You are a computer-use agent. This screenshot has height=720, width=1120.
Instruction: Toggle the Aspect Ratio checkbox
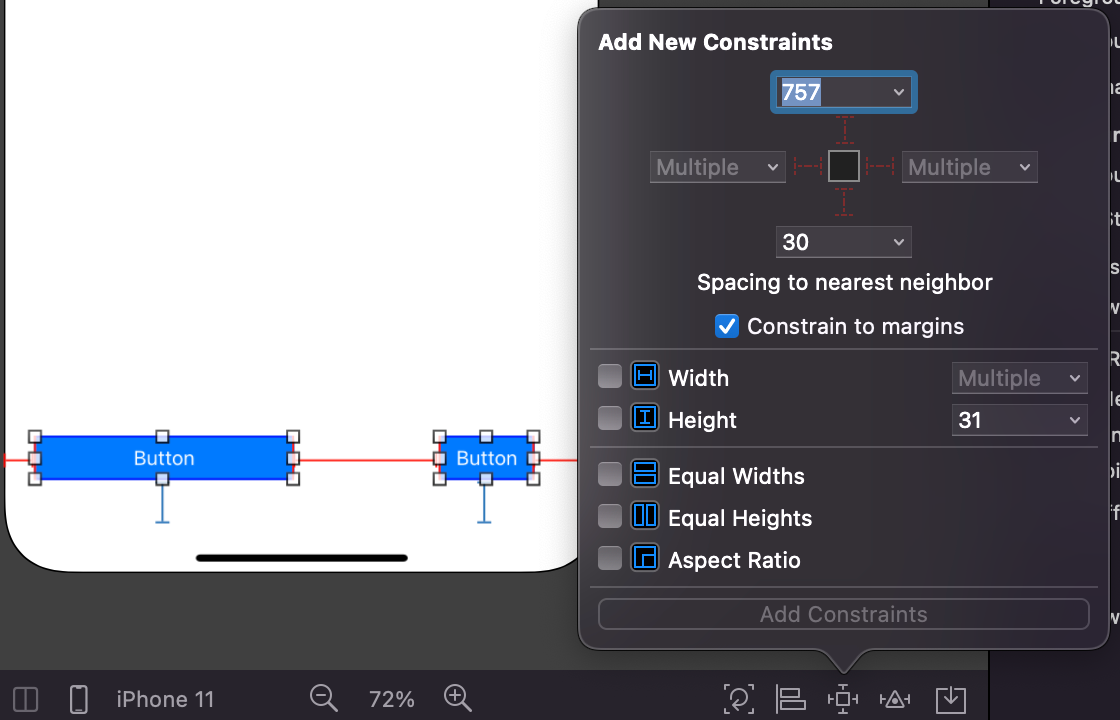click(610, 560)
